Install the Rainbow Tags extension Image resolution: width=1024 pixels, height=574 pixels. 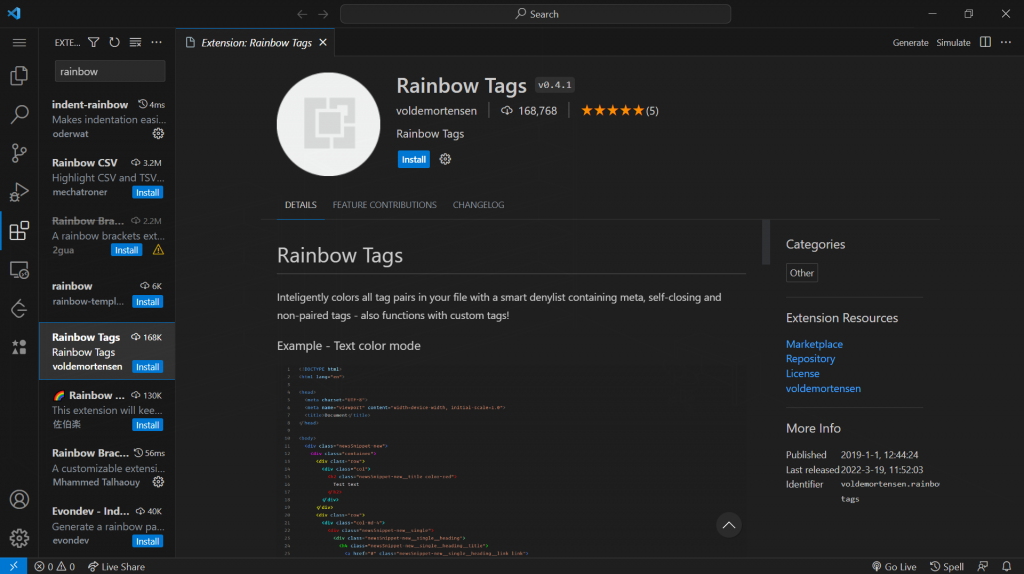(x=413, y=159)
